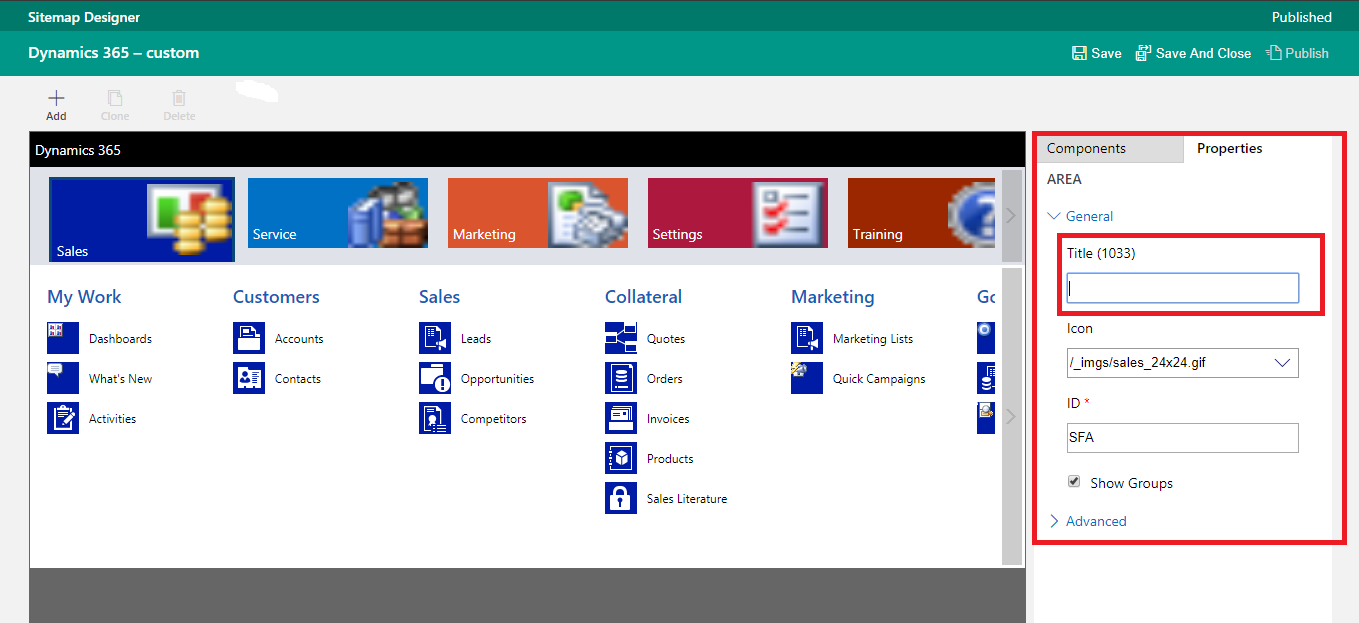Viewport: 1359px width, 623px height.
Task: Select the Training area tile
Action: 921,213
